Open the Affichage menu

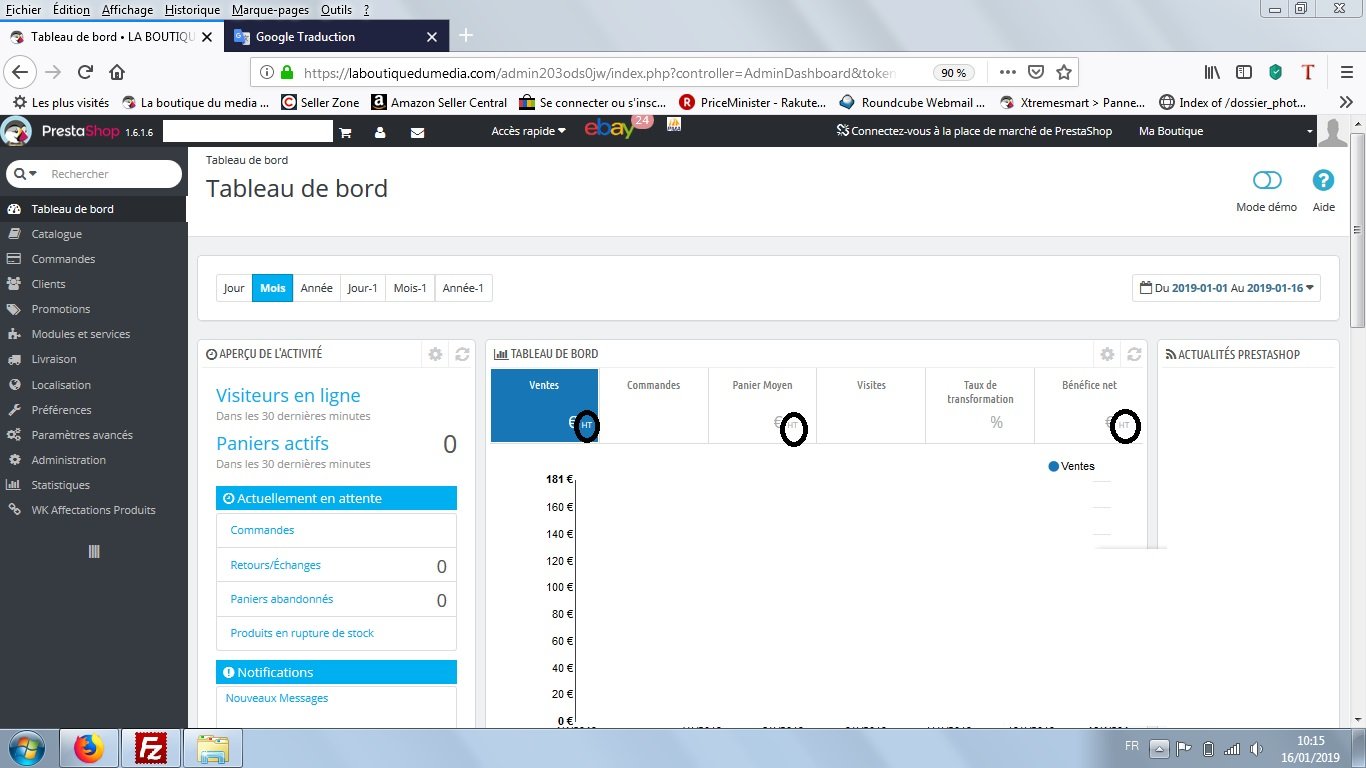point(128,9)
